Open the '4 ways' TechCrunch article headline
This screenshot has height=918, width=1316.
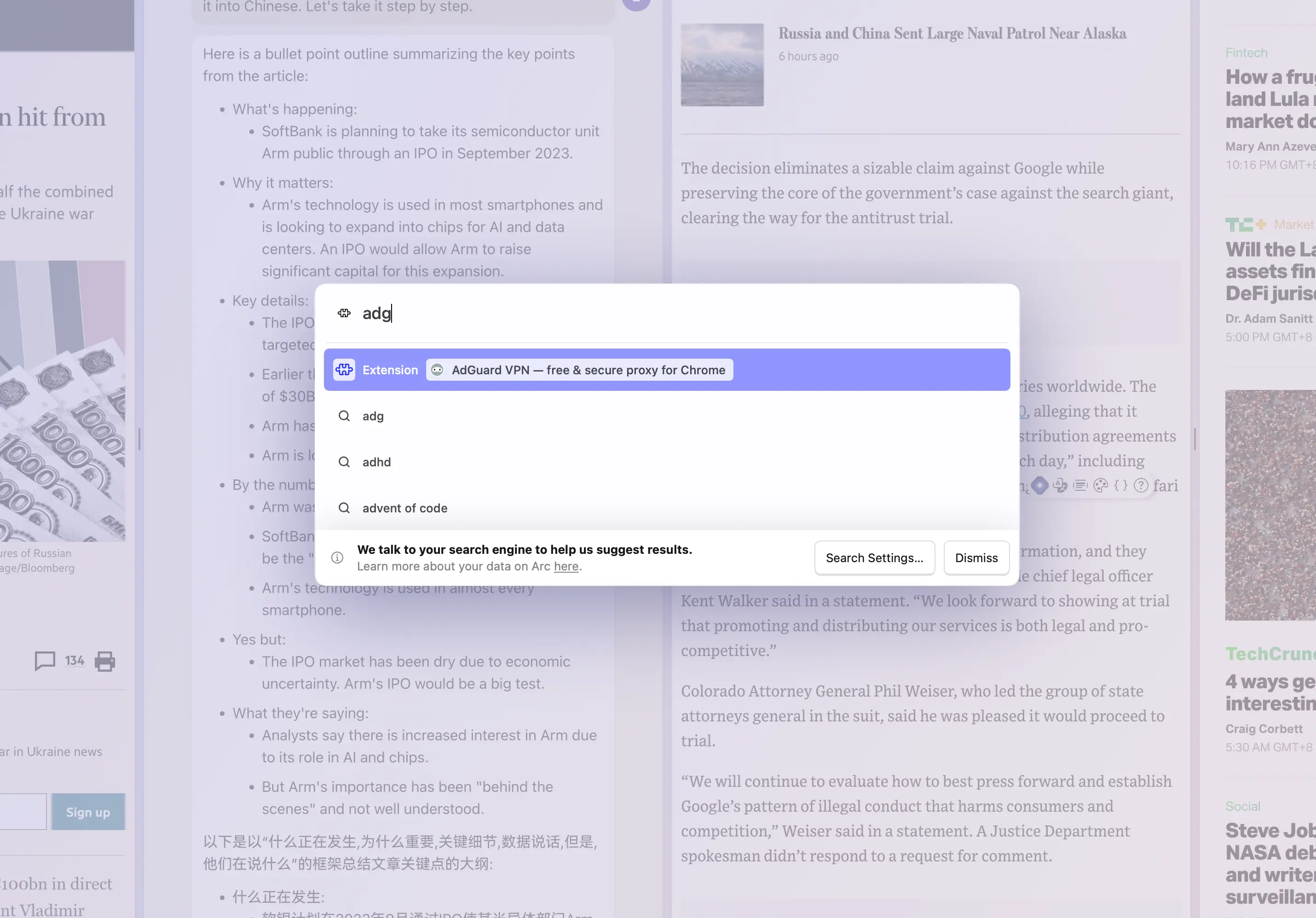(x=1271, y=692)
